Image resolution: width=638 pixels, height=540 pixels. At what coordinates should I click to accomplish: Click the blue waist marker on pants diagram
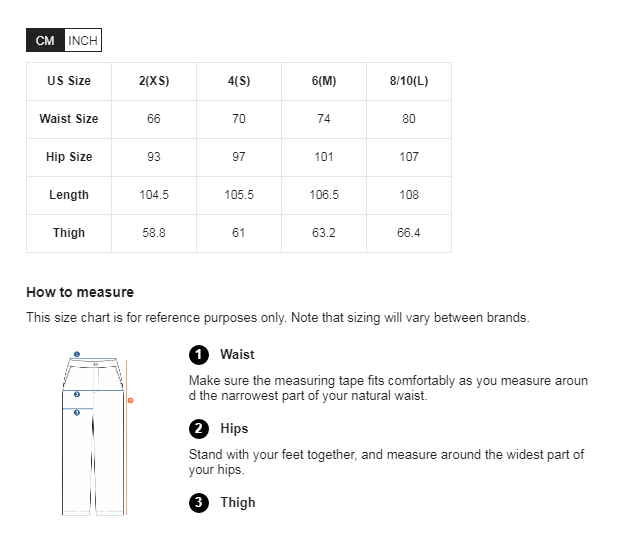77,354
